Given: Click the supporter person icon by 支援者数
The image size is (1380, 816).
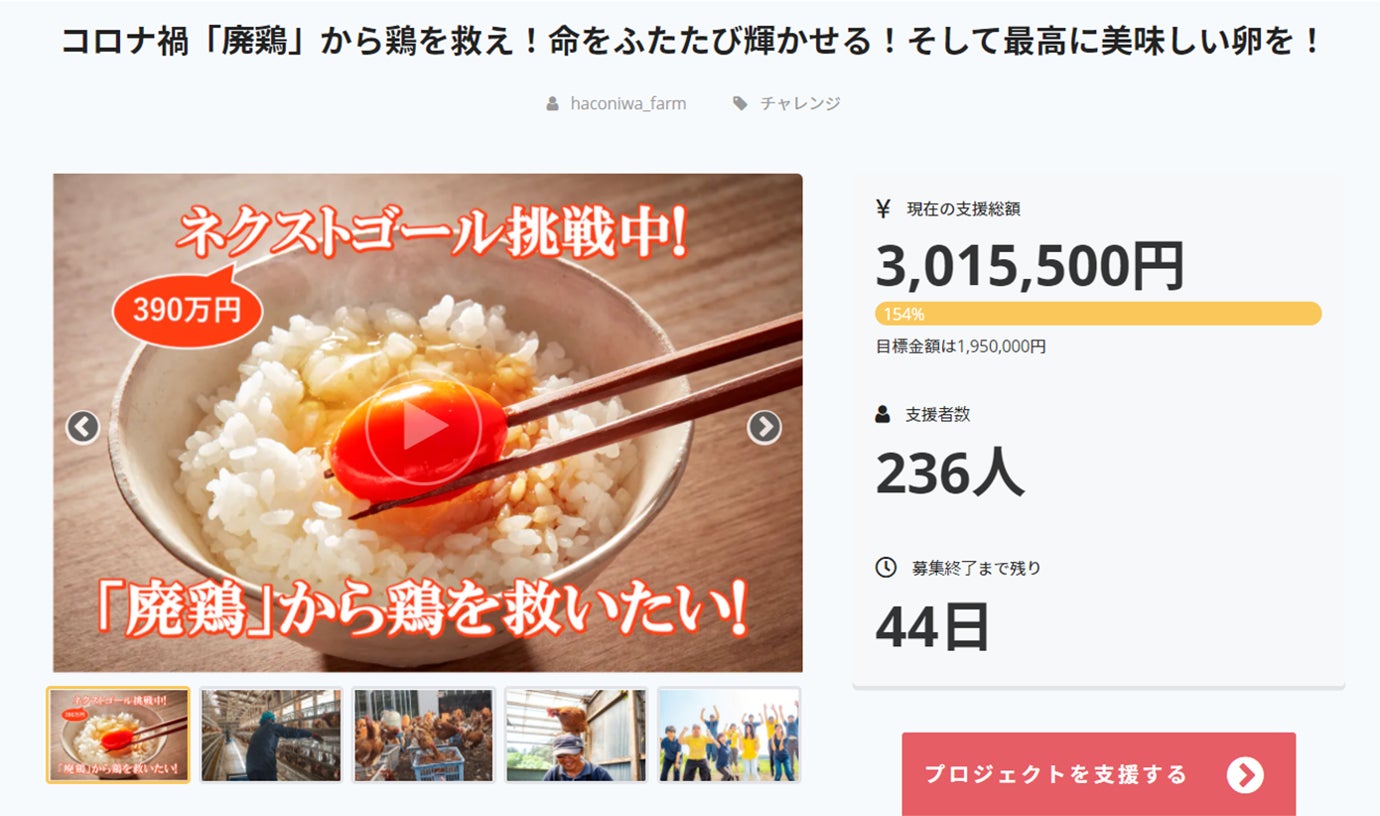Looking at the screenshot, I should 883,414.
